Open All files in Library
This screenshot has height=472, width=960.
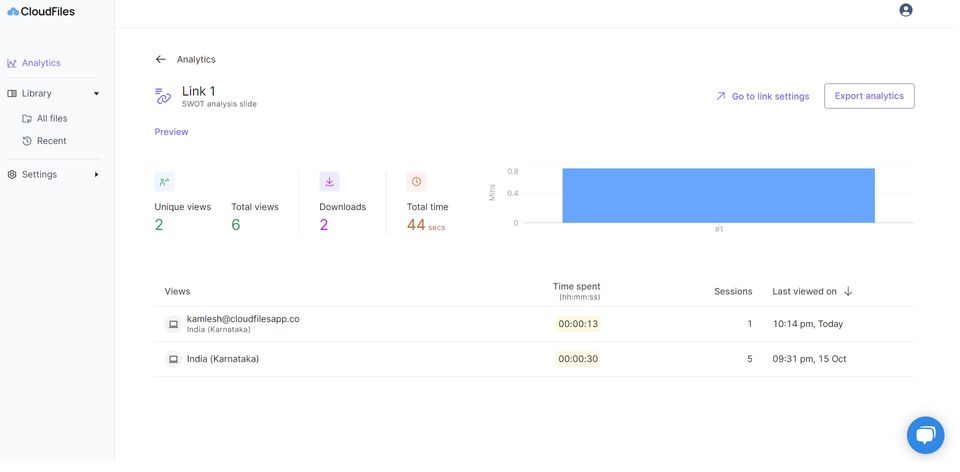(x=51, y=118)
